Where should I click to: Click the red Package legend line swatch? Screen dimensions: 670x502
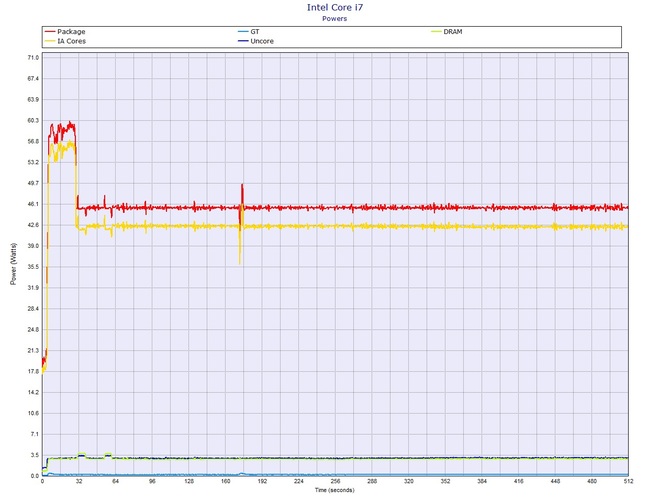(50, 32)
